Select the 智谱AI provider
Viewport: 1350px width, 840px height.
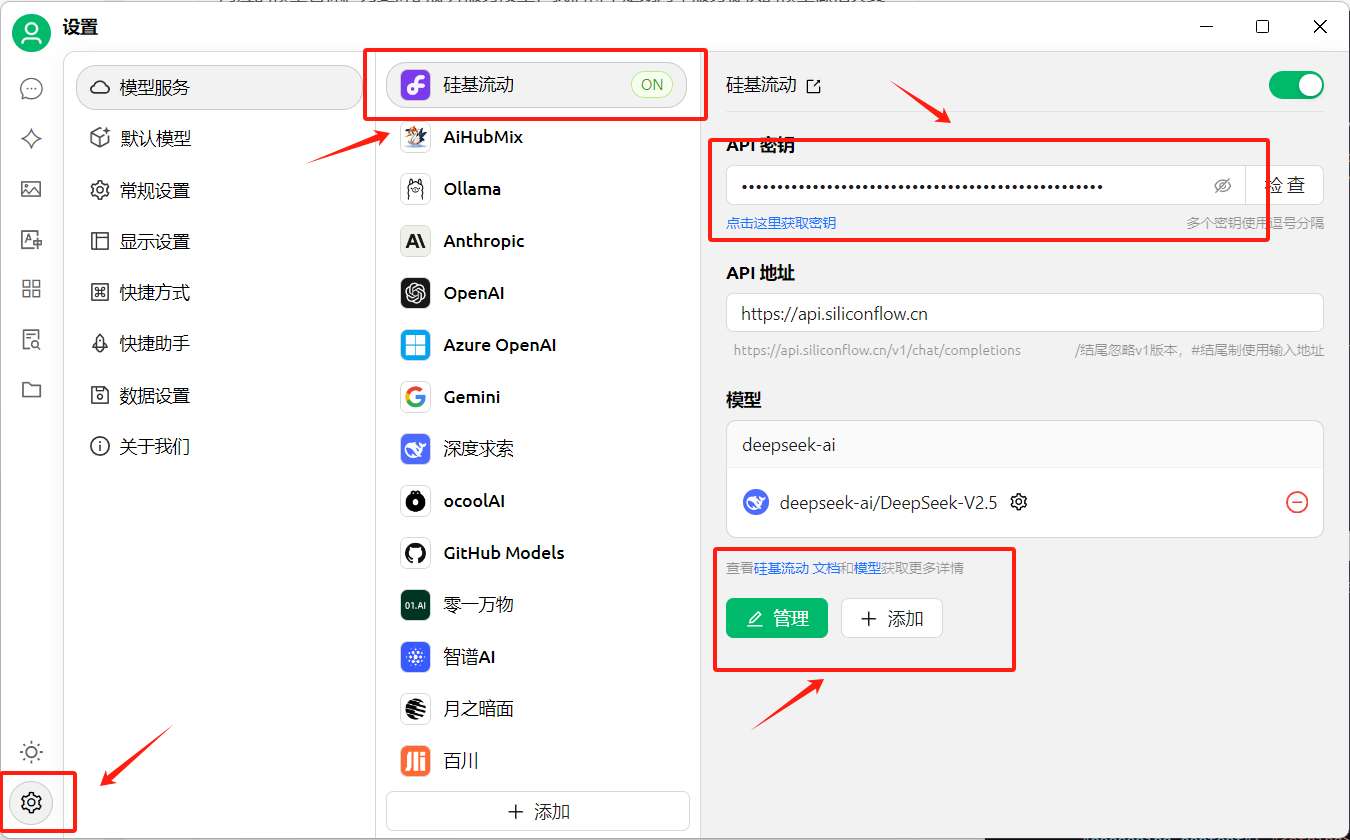pos(537,657)
